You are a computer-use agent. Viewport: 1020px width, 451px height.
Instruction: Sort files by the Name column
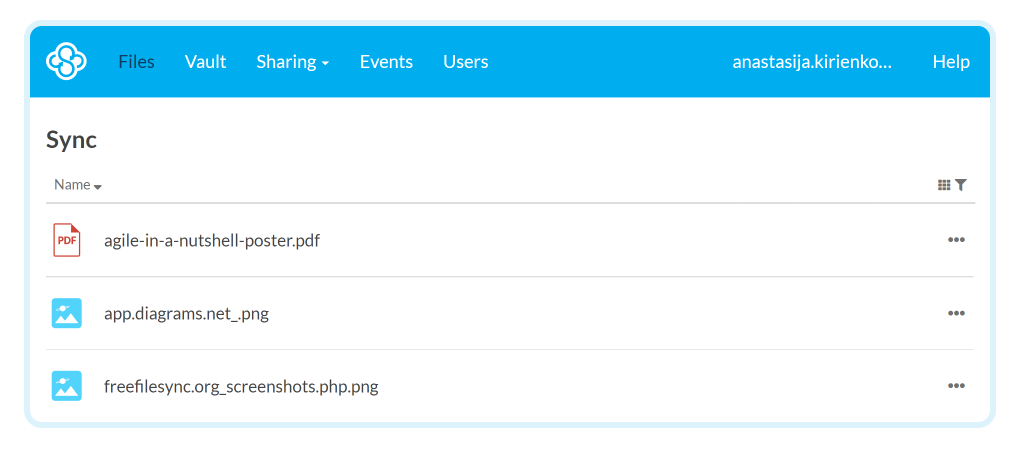[x=77, y=185]
